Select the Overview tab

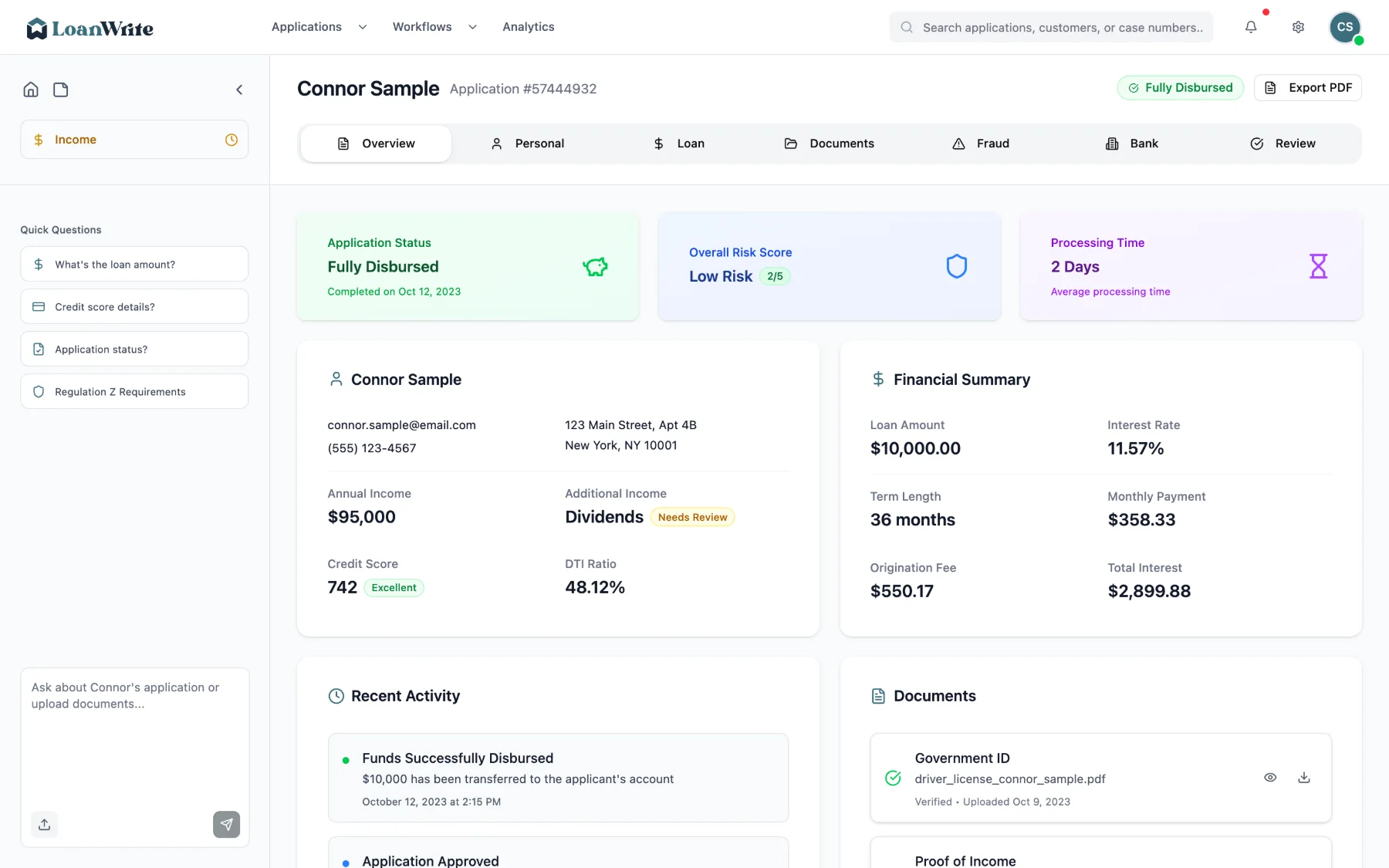[x=376, y=144]
